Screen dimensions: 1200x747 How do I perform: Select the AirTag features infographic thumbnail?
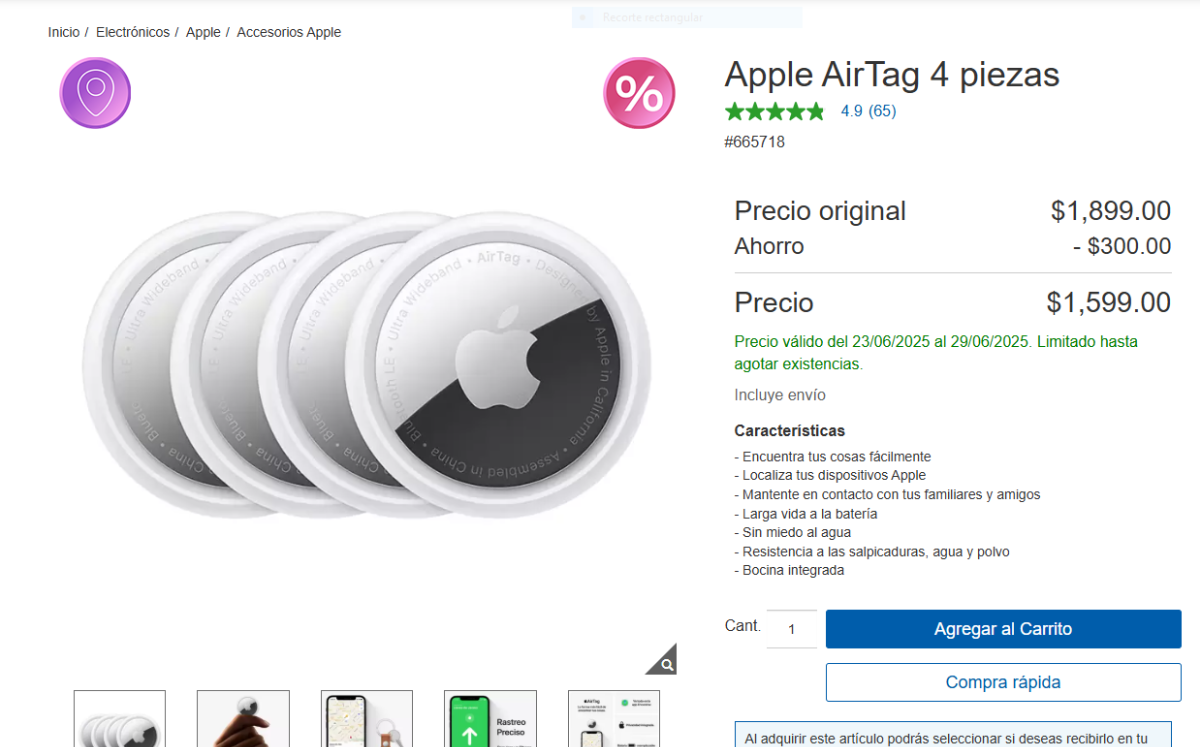tap(614, 718)
